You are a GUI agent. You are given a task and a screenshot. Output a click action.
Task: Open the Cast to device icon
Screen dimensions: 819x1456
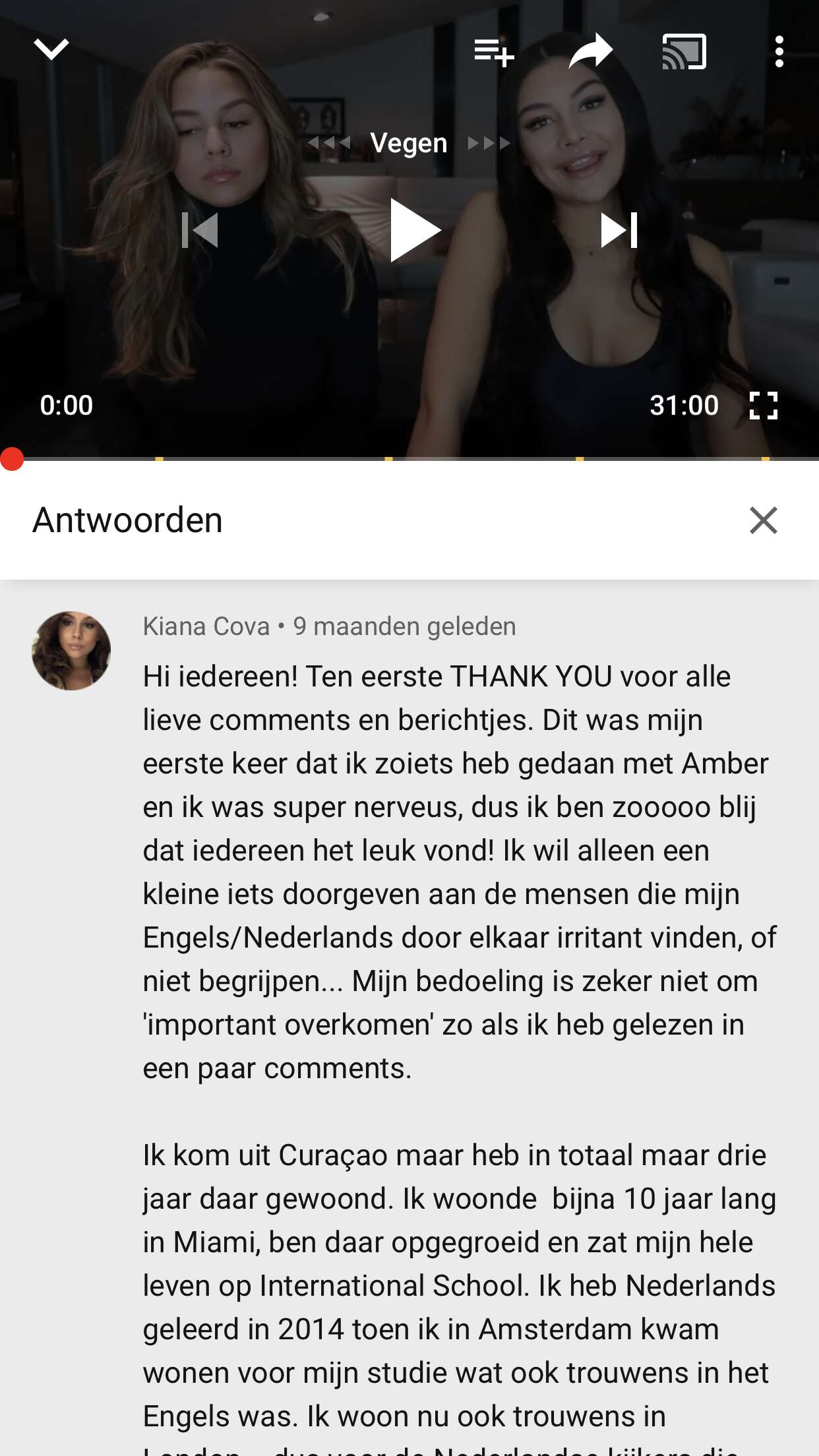click(684, 51)
